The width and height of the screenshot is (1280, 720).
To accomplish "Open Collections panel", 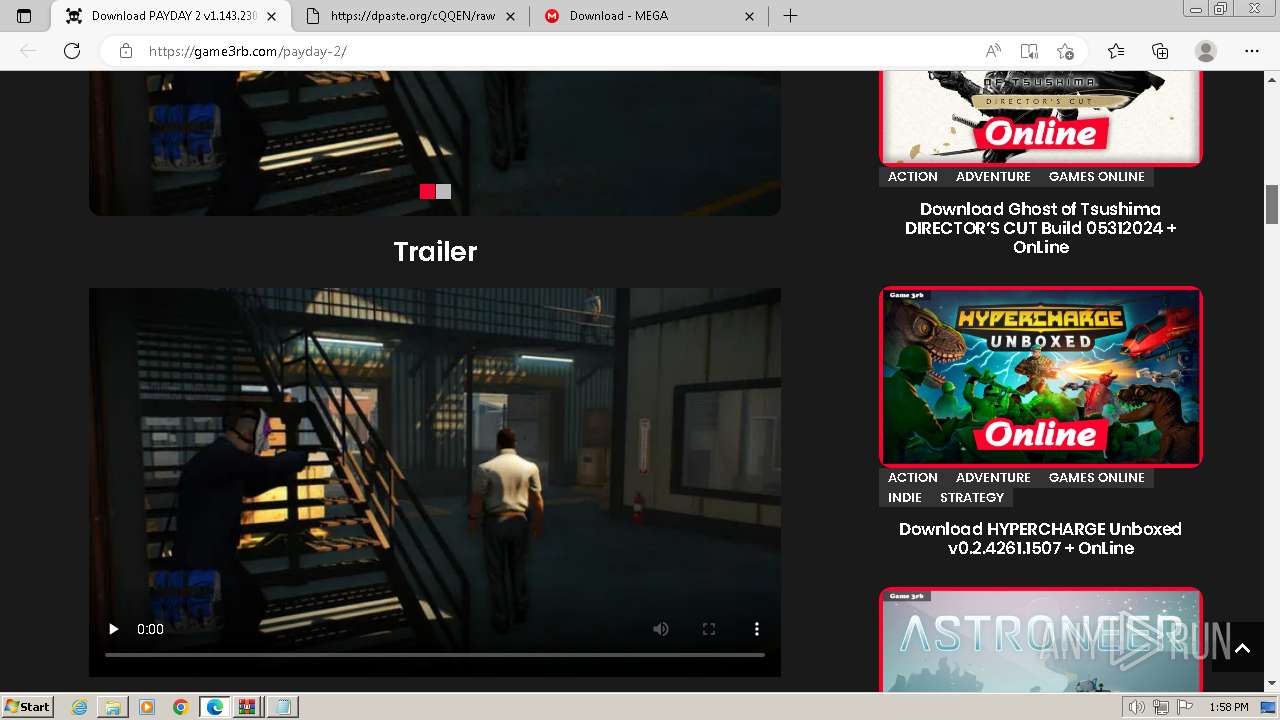I will 1160,51.
